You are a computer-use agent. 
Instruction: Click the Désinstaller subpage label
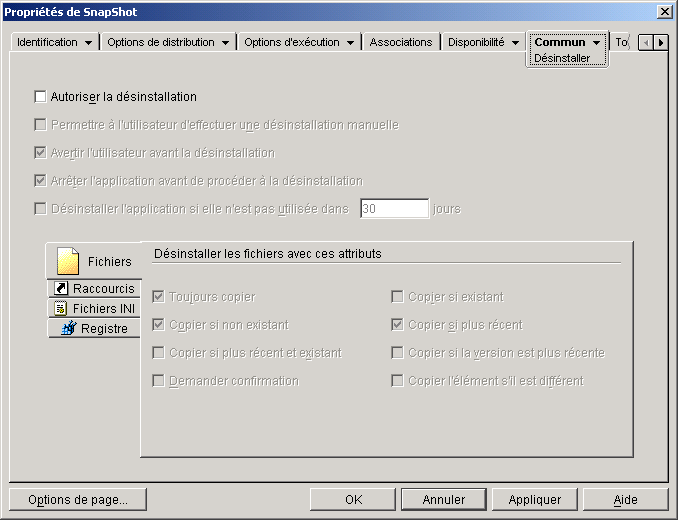pos(562,58)
